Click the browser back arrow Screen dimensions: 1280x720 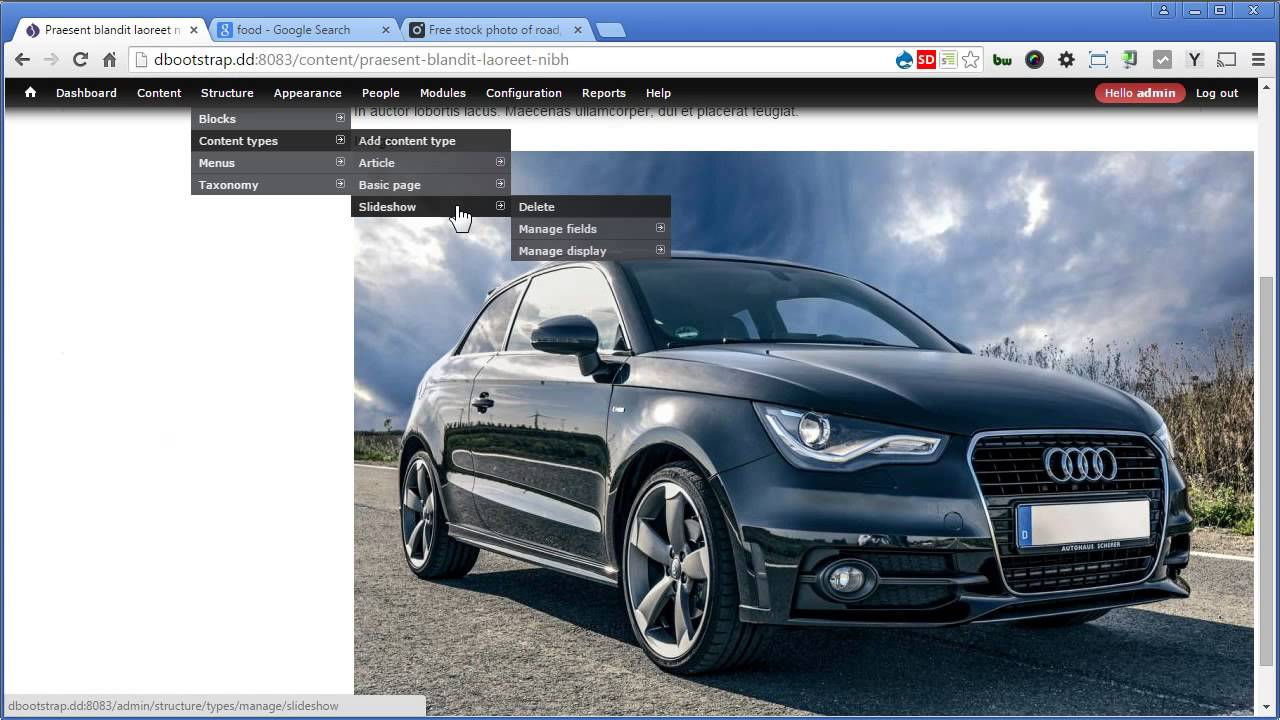click(x=23, y=60)
